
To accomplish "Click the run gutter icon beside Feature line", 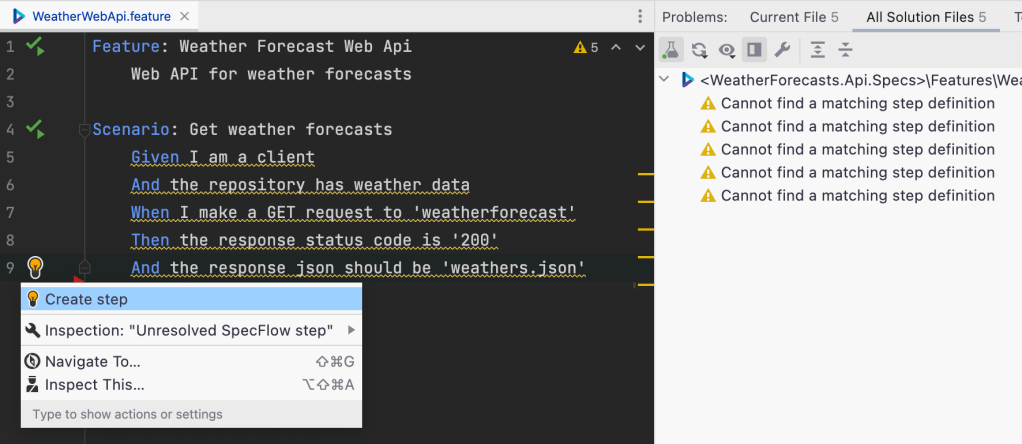I will pos(36,46).
